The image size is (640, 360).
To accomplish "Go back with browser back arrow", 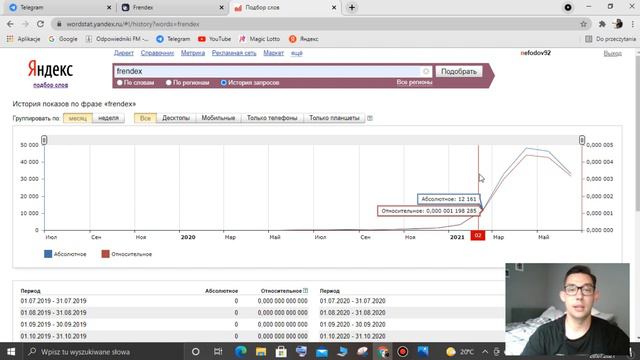I will click(x=10, y=24).
